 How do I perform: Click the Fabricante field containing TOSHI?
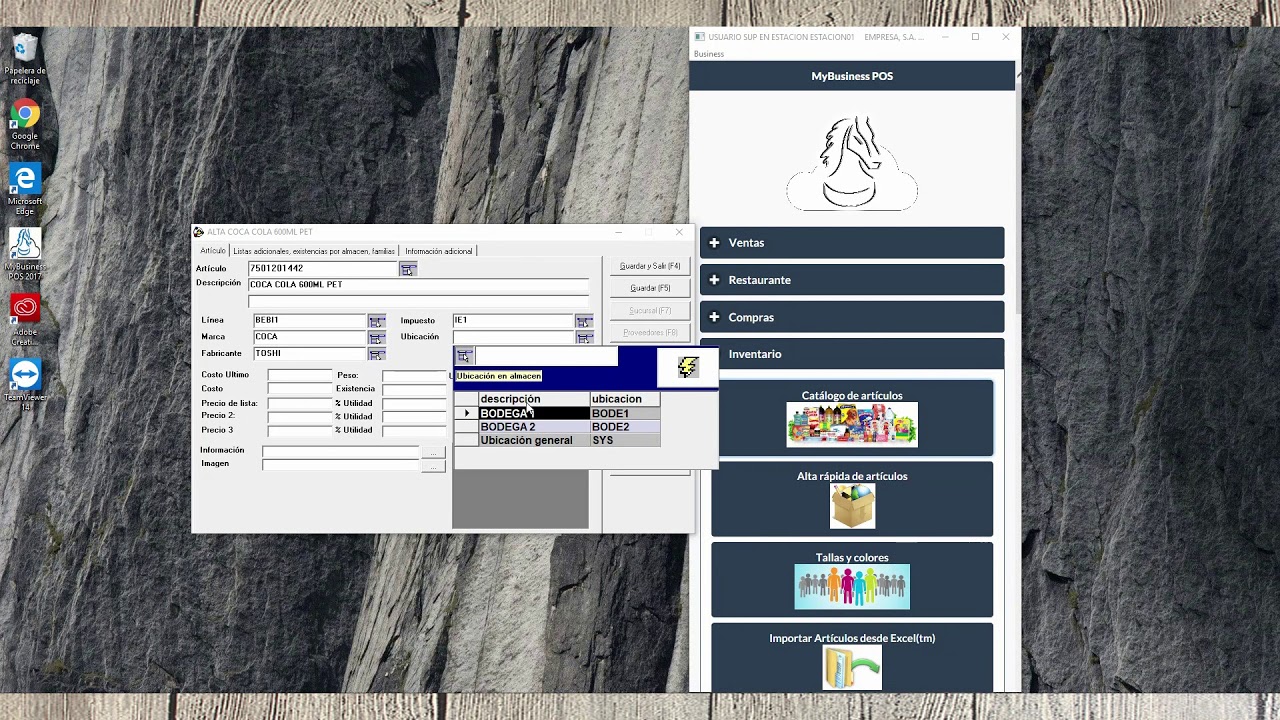(309, 354)
